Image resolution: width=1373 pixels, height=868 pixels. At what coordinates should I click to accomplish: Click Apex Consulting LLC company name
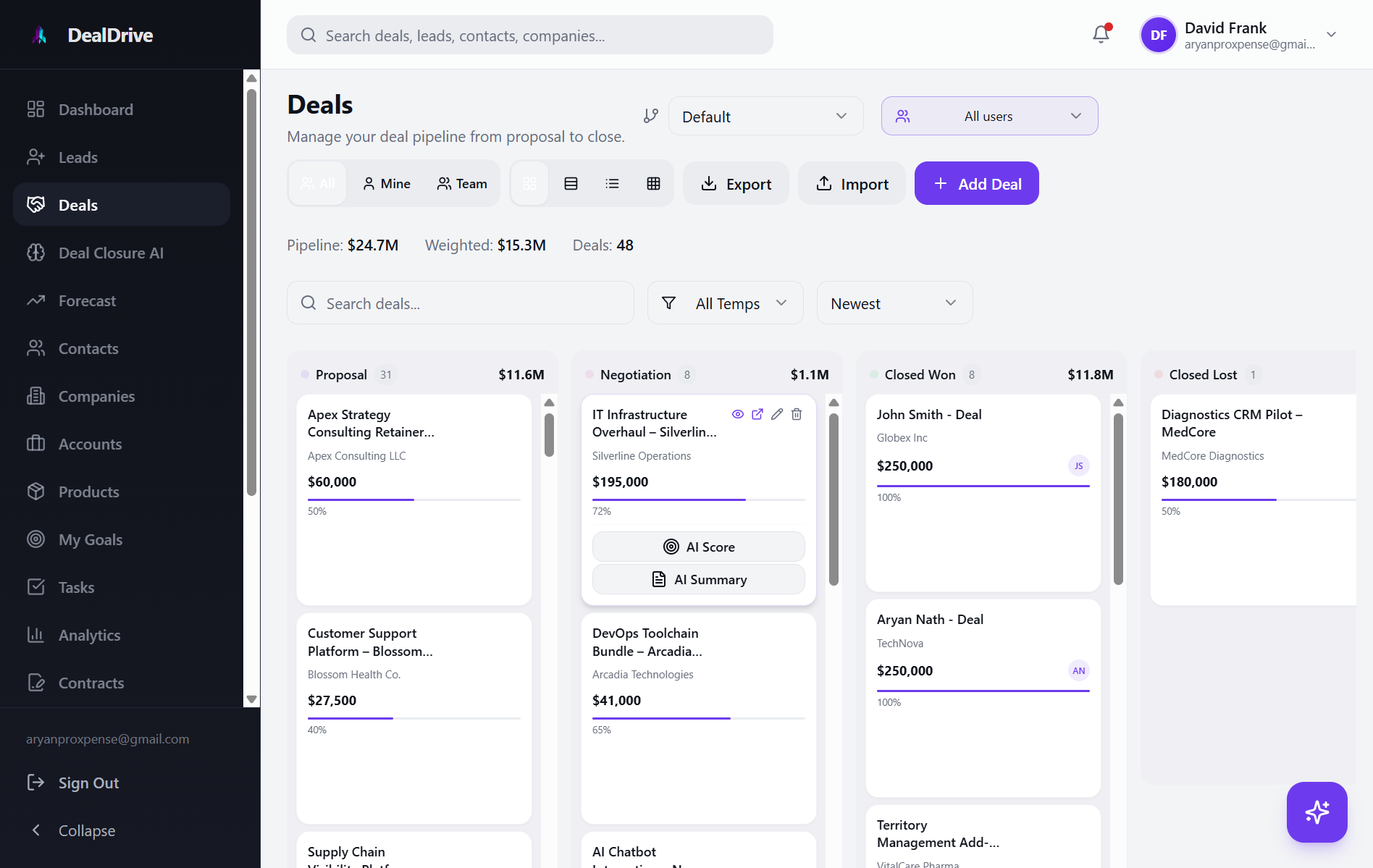click(356, 455)
